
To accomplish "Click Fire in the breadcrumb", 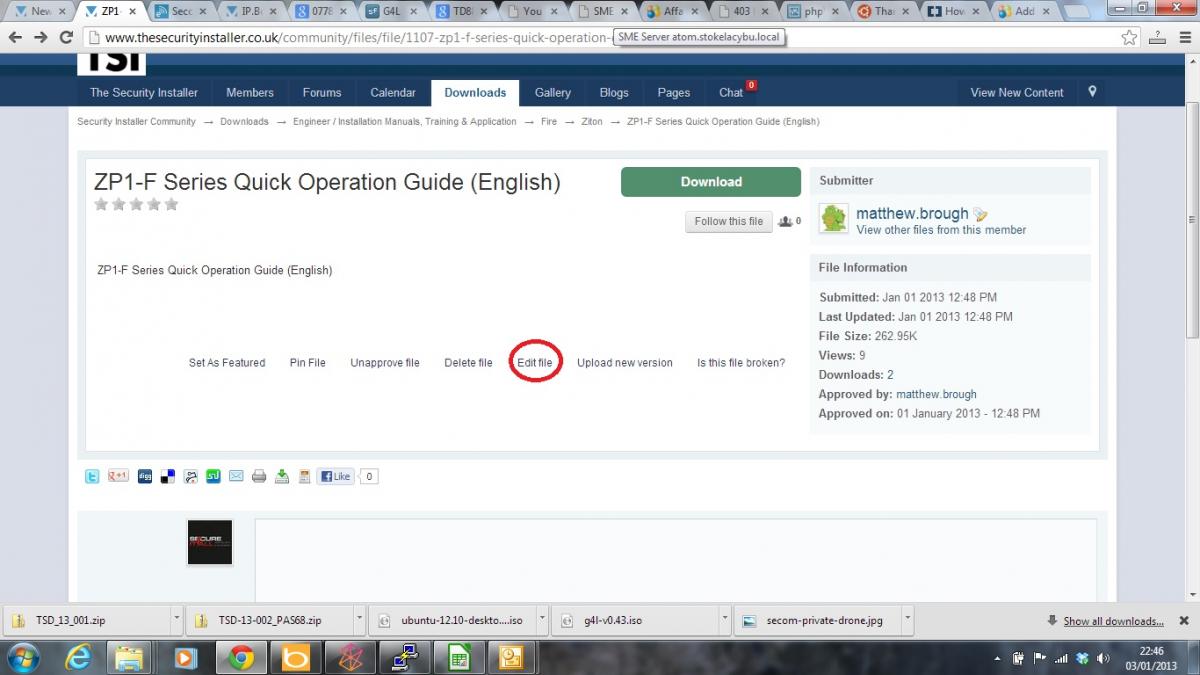I will pyautogui.click(x=549, y=122).
